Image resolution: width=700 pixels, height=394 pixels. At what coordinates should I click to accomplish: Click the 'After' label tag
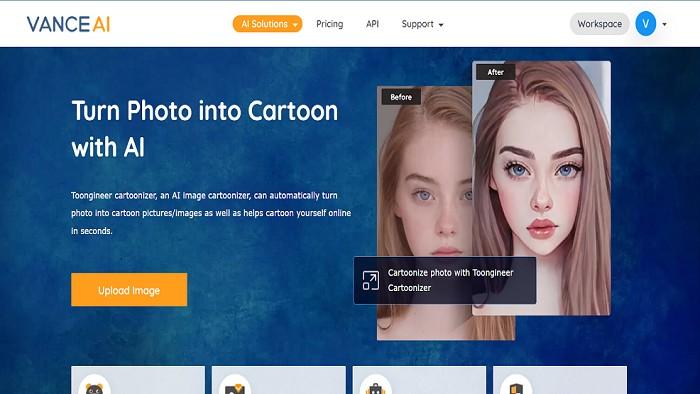(x=496, y=72)
